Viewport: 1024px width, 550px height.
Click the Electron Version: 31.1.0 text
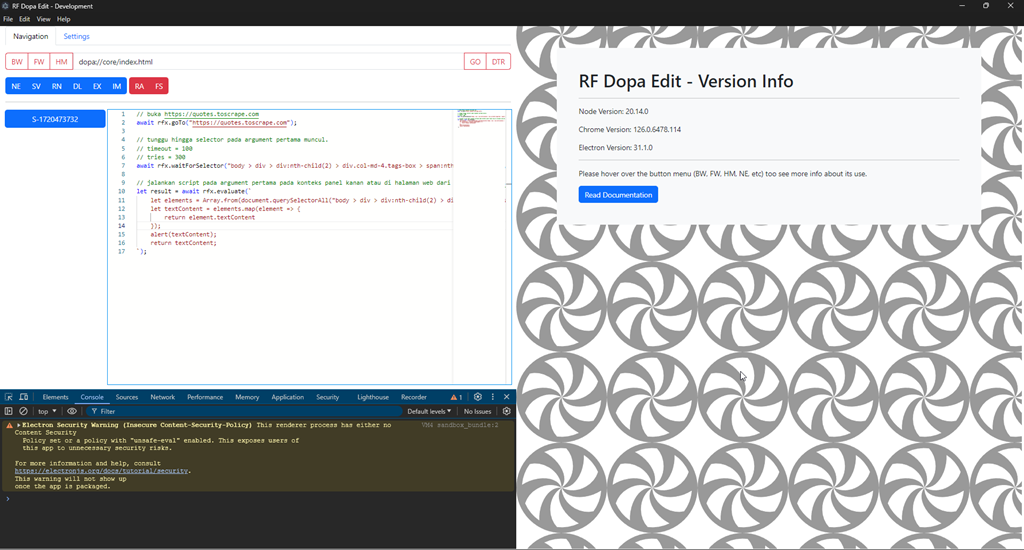click(615, 148)
